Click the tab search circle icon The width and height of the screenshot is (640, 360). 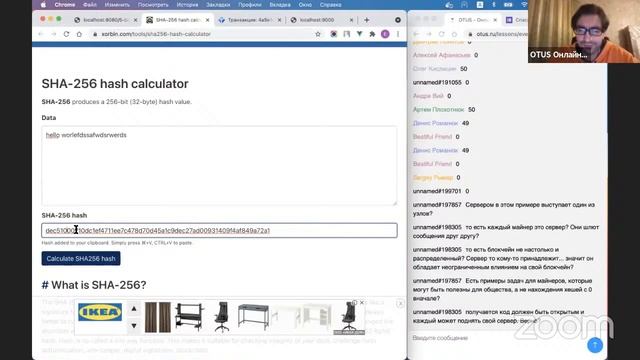[x=398, y=20]
